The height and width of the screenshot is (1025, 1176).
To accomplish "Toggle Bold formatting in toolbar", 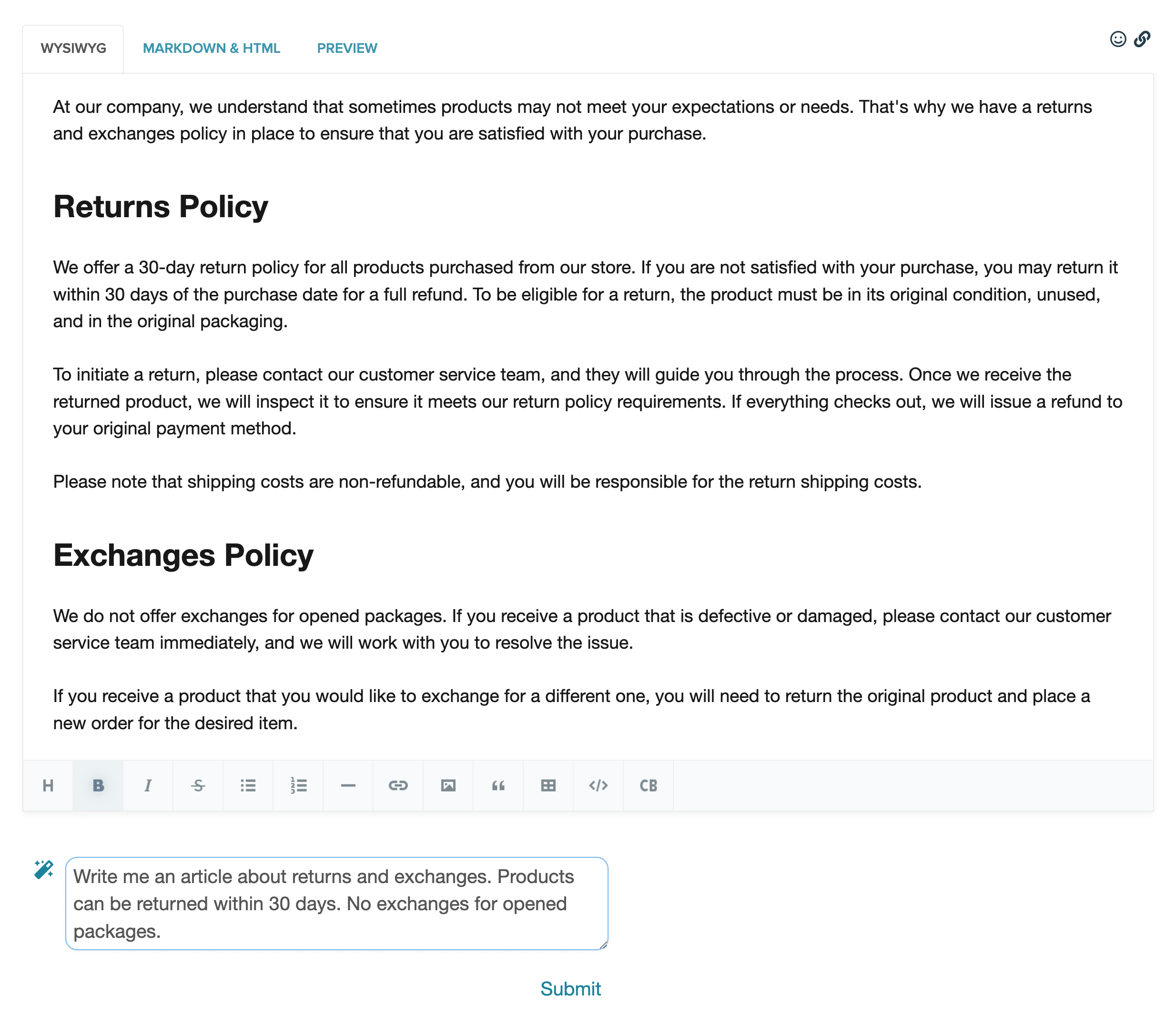I will pos(98,785).
